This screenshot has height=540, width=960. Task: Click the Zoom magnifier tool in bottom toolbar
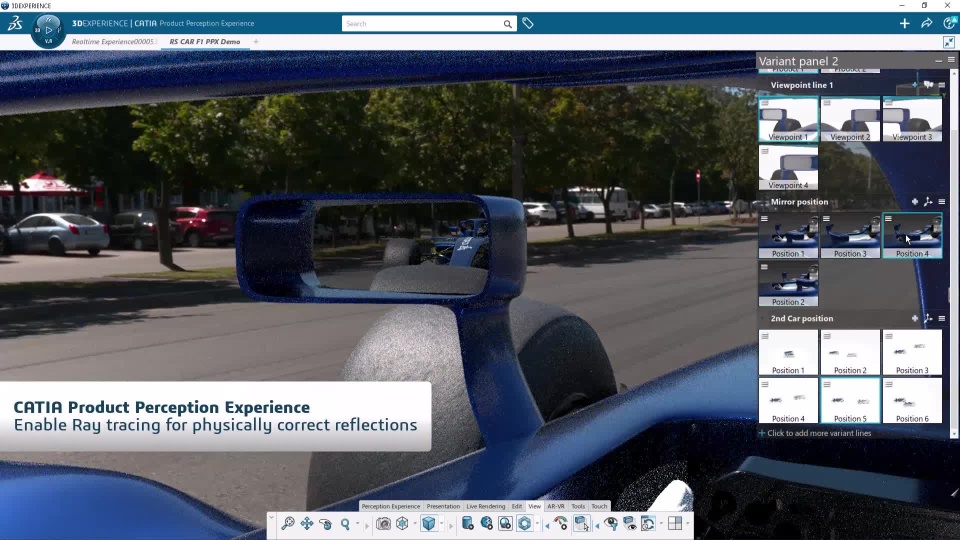[x=288, y=523]
